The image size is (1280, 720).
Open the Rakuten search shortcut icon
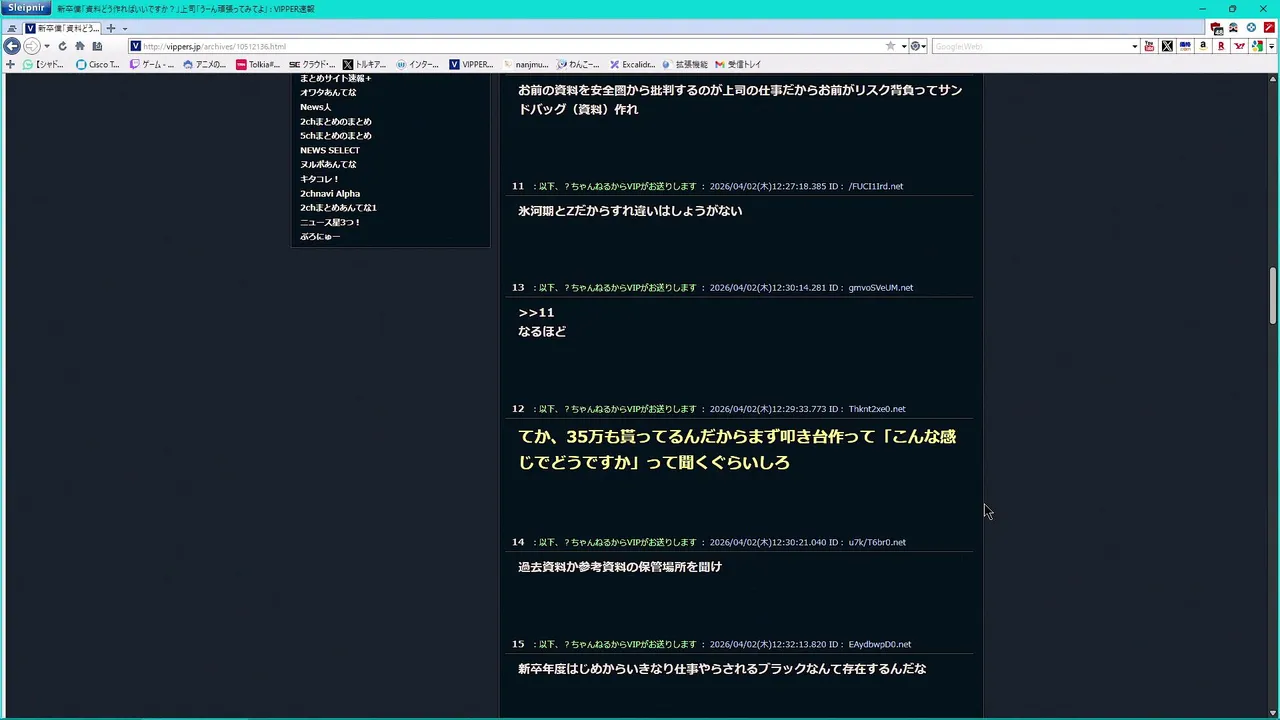pyautogui.click(x=1221, y=46)
